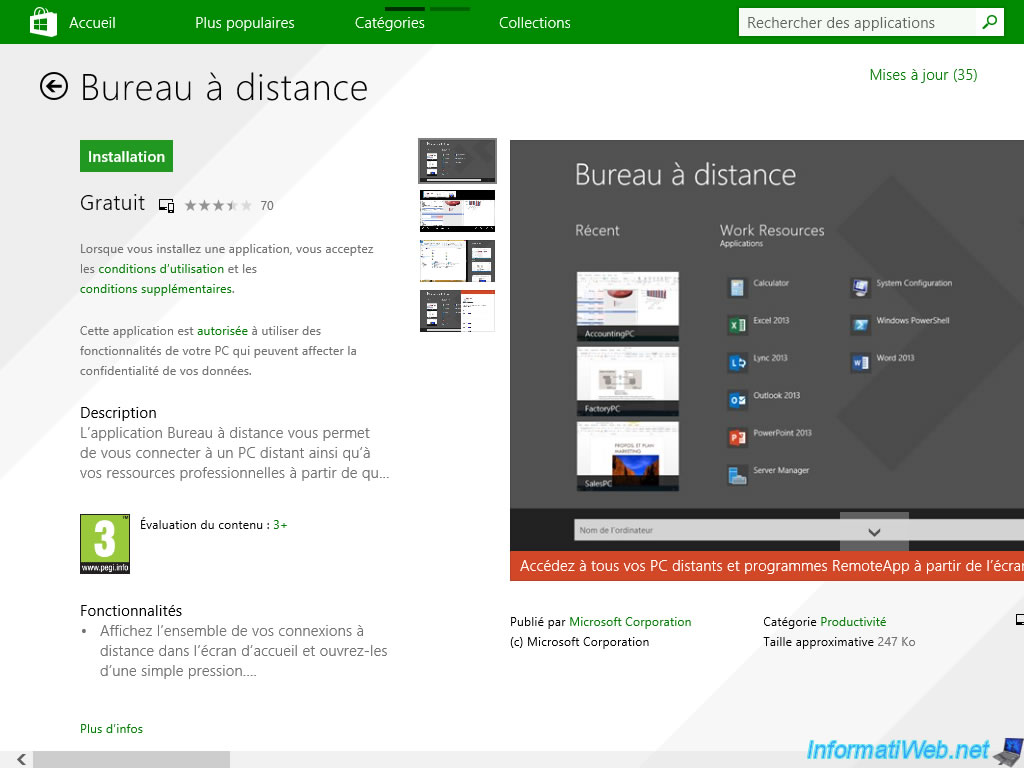
Task: Click the Bureau à distance page title
Action: point(224,88)
